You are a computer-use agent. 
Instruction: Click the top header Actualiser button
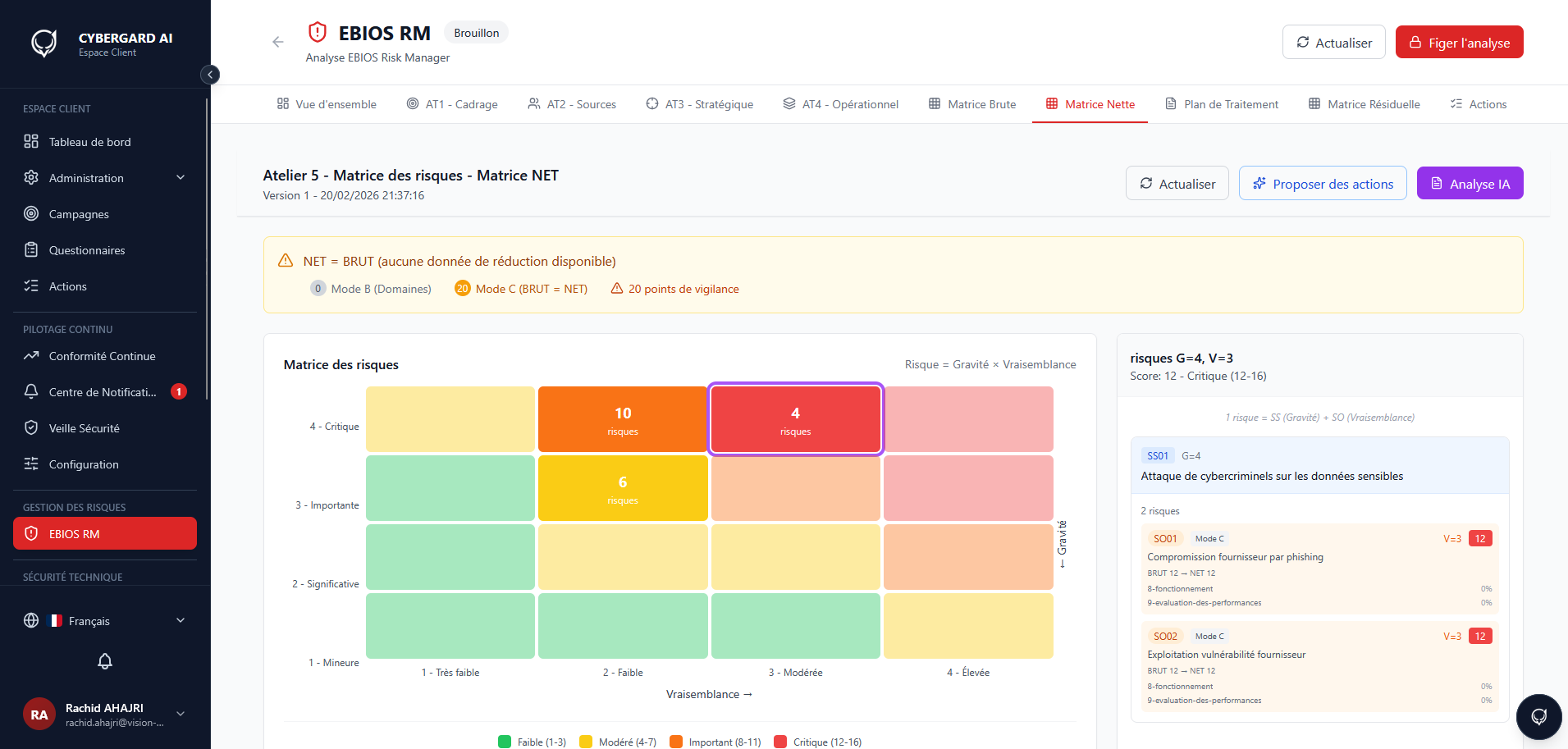(x=1333, y=42)
